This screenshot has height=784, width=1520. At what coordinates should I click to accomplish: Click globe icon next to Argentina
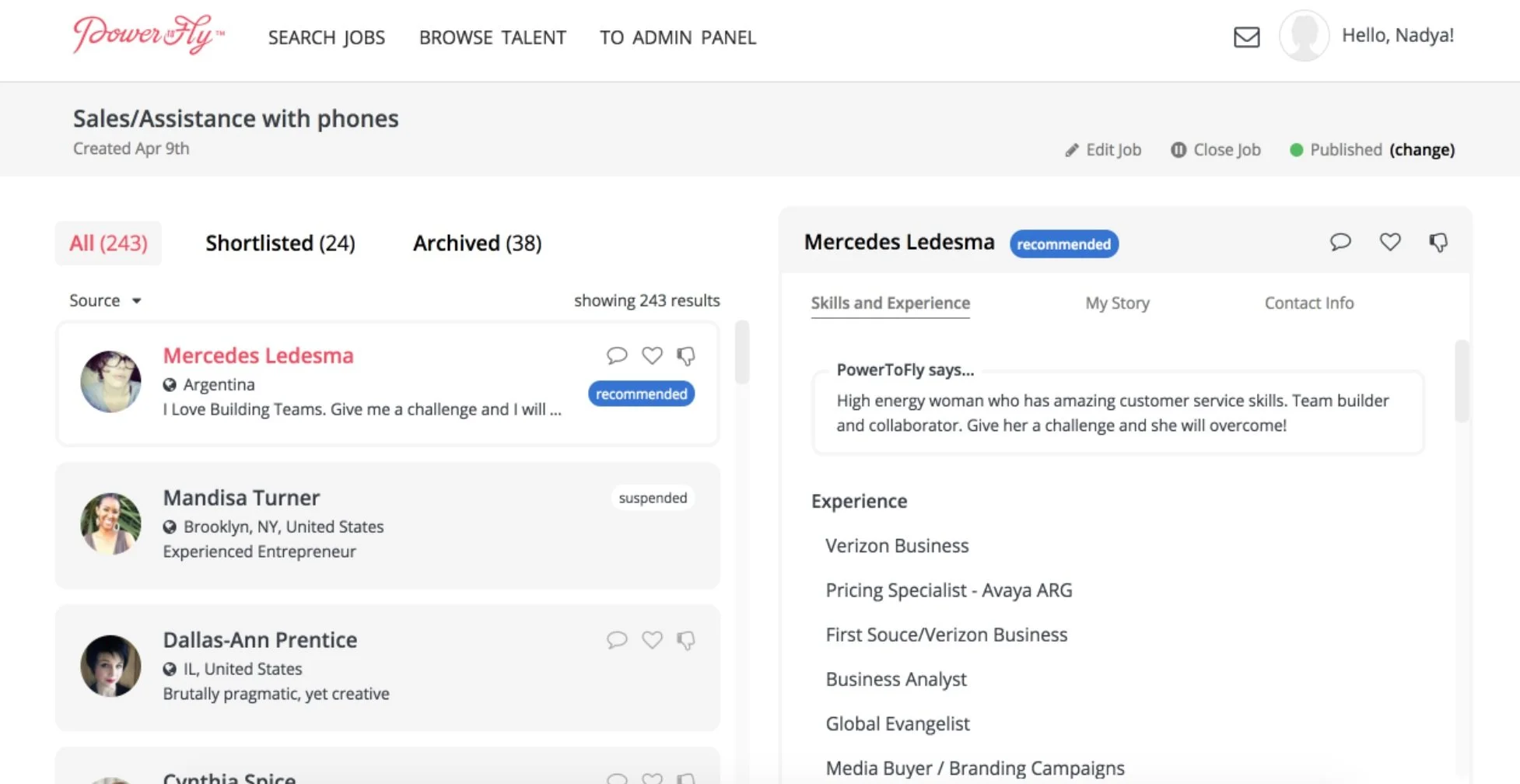tap(170, 385)
